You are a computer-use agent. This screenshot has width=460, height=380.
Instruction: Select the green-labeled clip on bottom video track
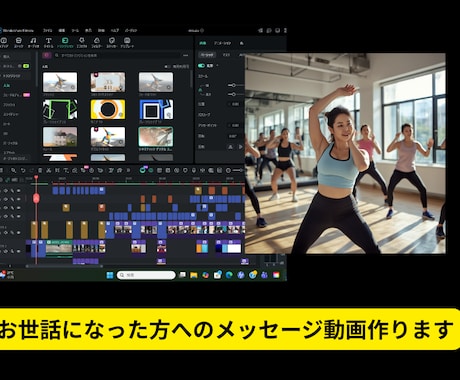pyautogui.click(x=59, y=248)
